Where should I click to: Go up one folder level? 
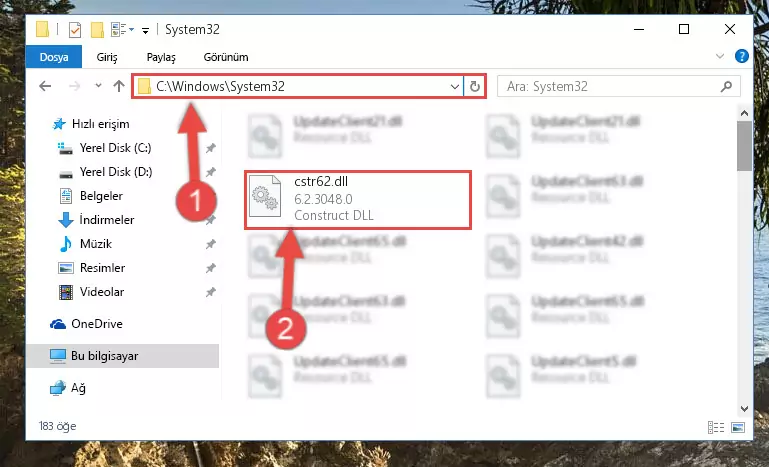coord(119,86)
